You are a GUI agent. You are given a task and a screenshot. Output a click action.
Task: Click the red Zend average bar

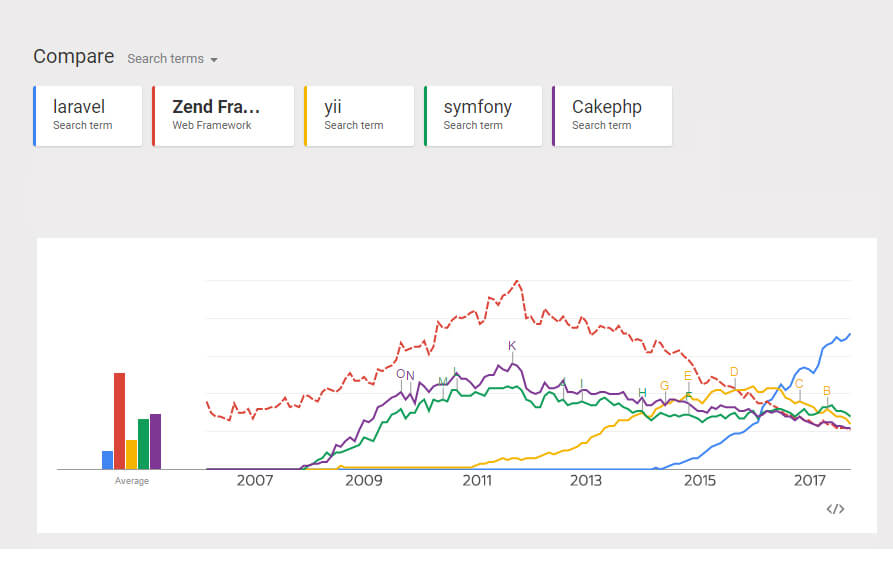pos(119,421)
